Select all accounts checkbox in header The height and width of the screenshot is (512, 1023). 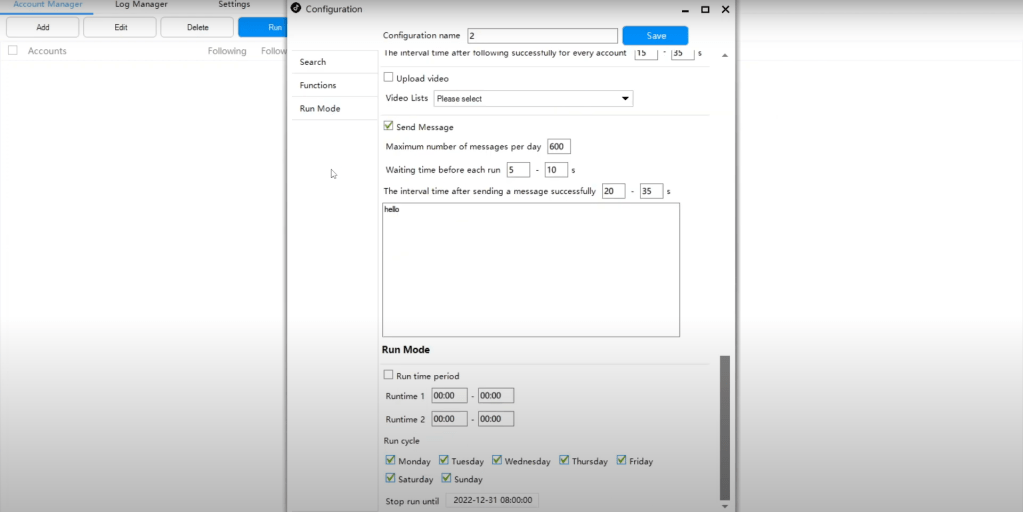coord(12,51)
